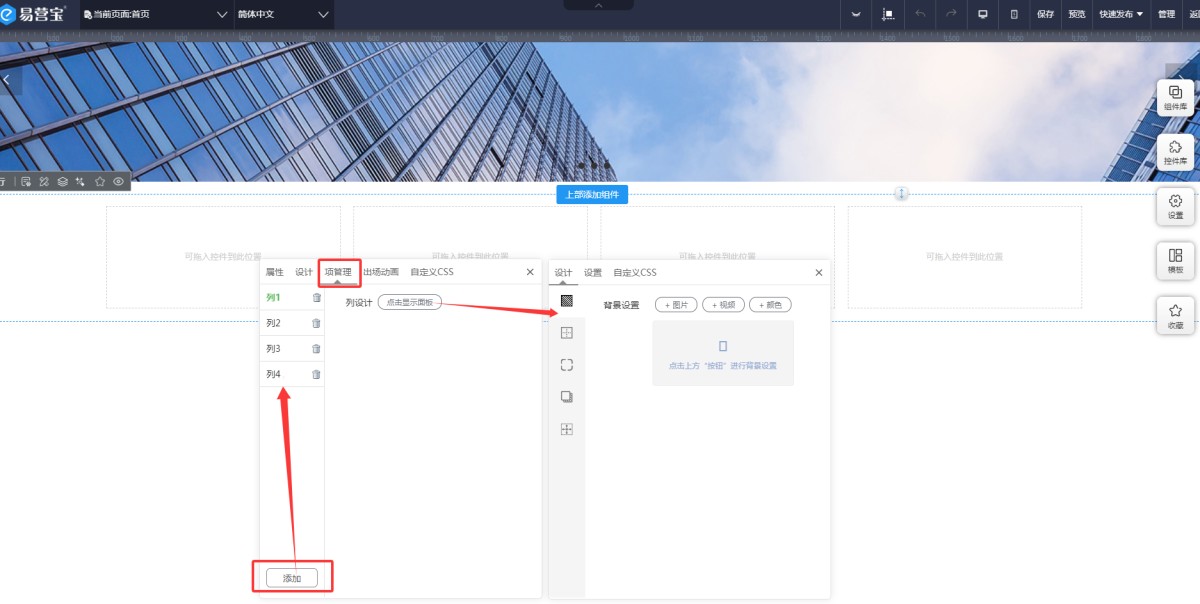Open 自定义CSS tab in right panel
Viewport: 1200px width, 604px height.
coord(635,273)
